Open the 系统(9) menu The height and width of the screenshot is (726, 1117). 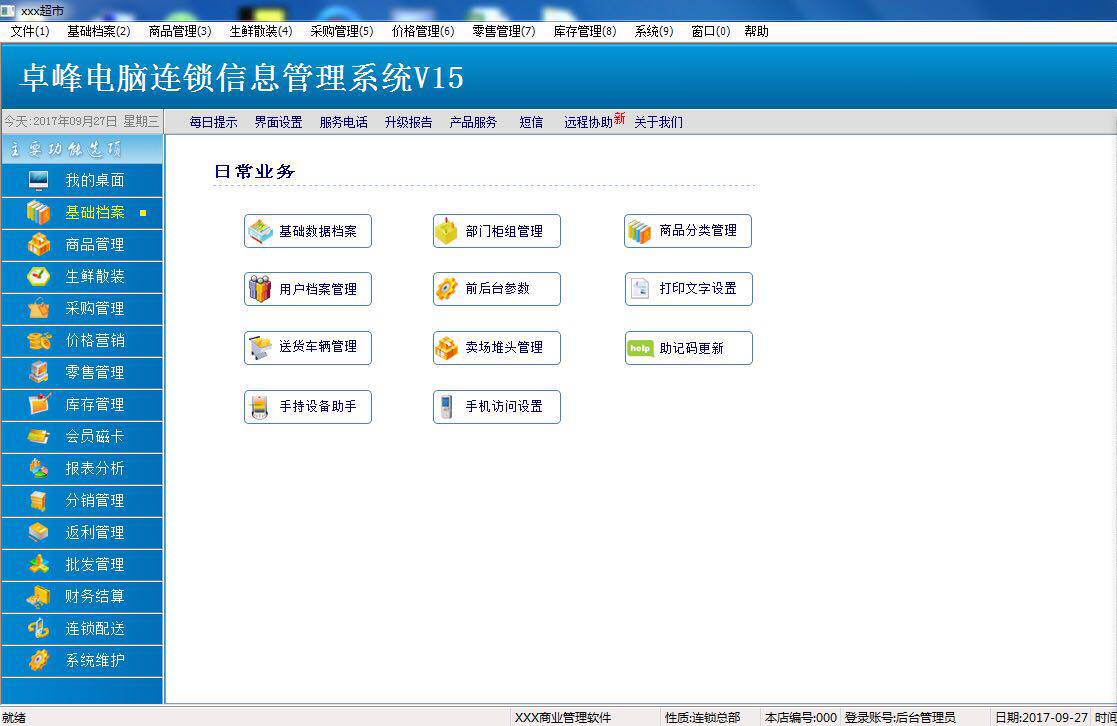[654, 31]
